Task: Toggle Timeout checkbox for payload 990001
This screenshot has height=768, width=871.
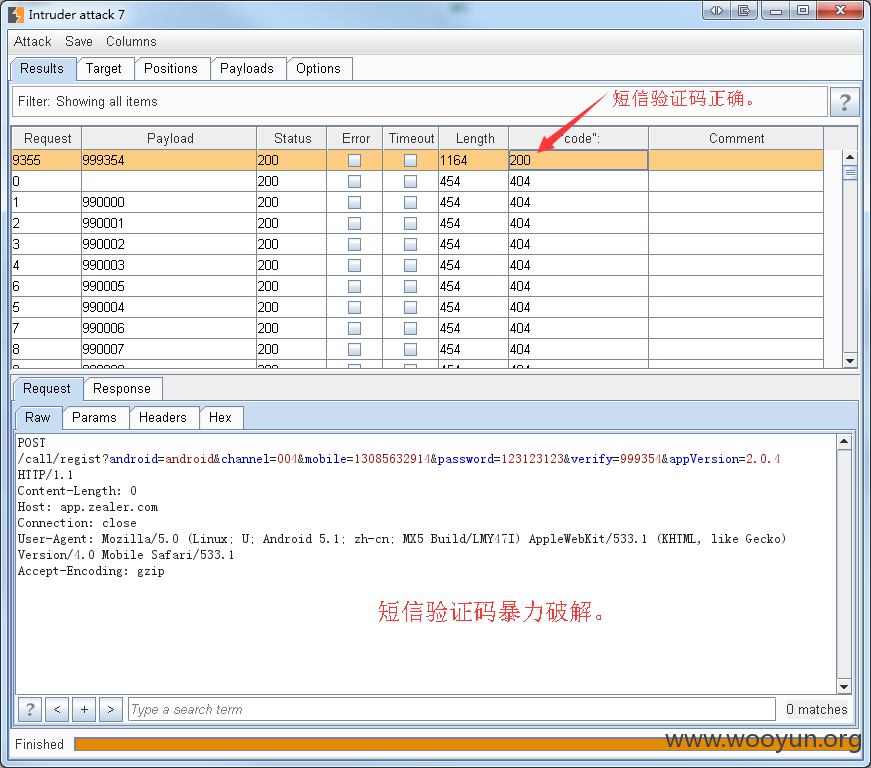Action: 410,223
